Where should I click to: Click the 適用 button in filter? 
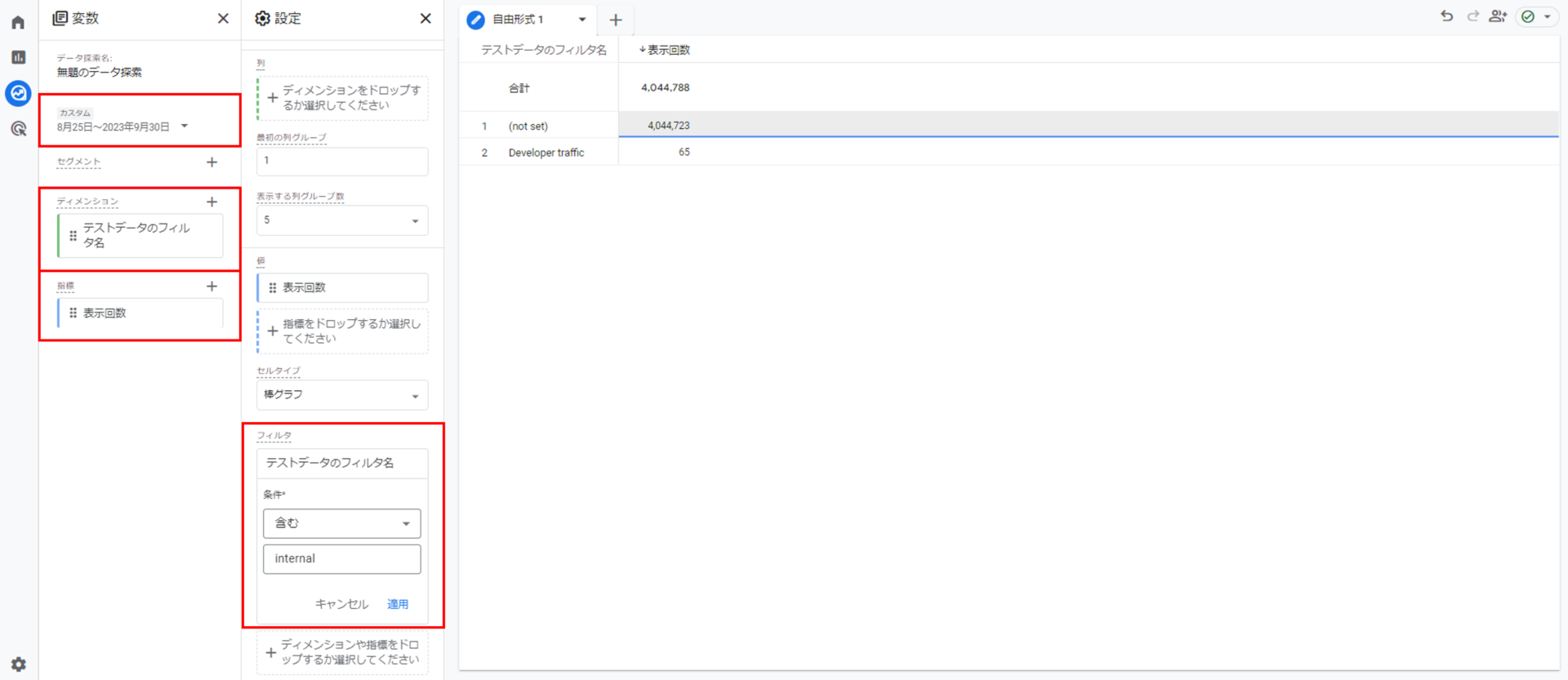398,604
